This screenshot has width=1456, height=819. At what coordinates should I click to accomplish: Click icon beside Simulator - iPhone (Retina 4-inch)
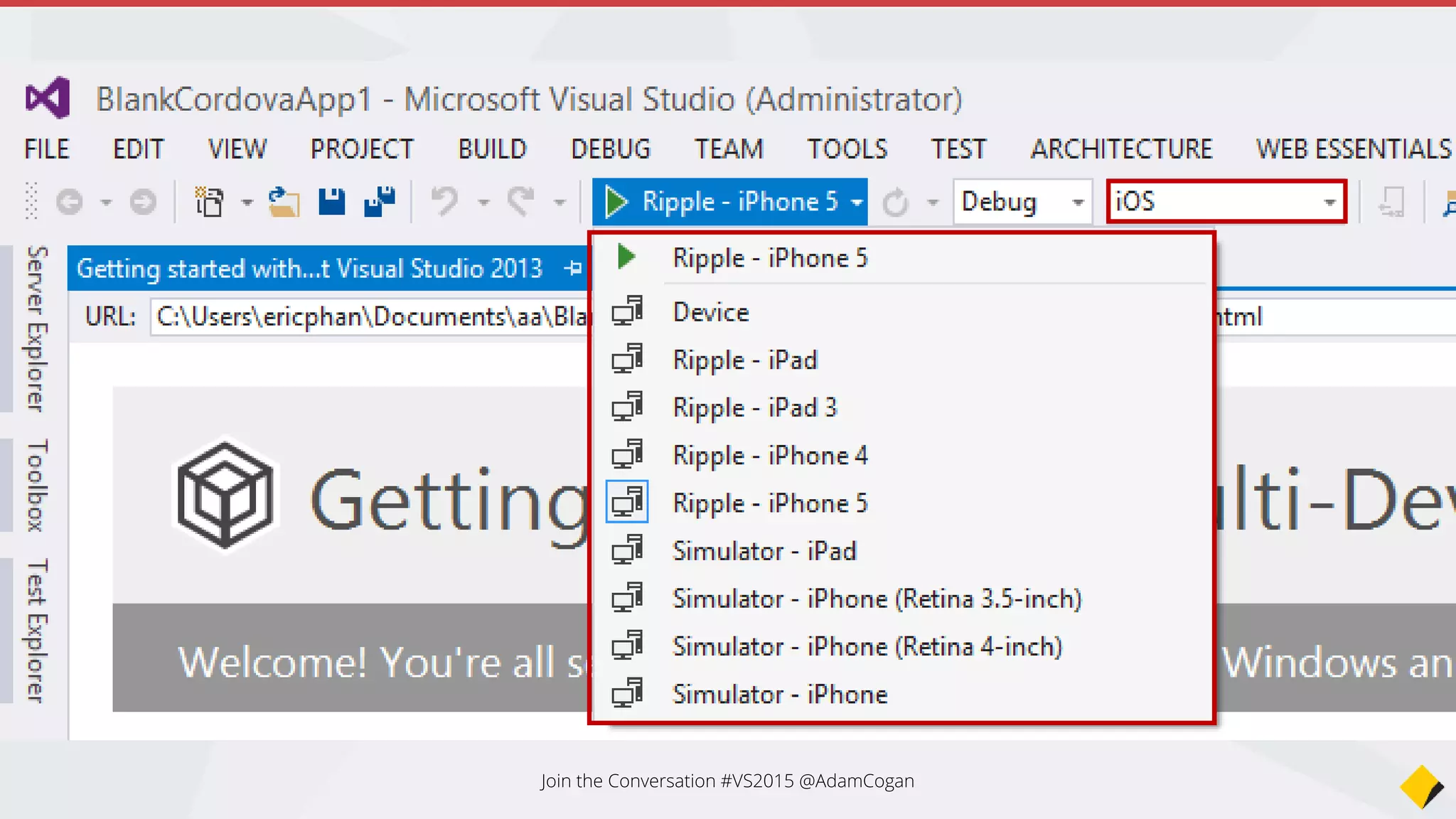click(x=627, y=646)
